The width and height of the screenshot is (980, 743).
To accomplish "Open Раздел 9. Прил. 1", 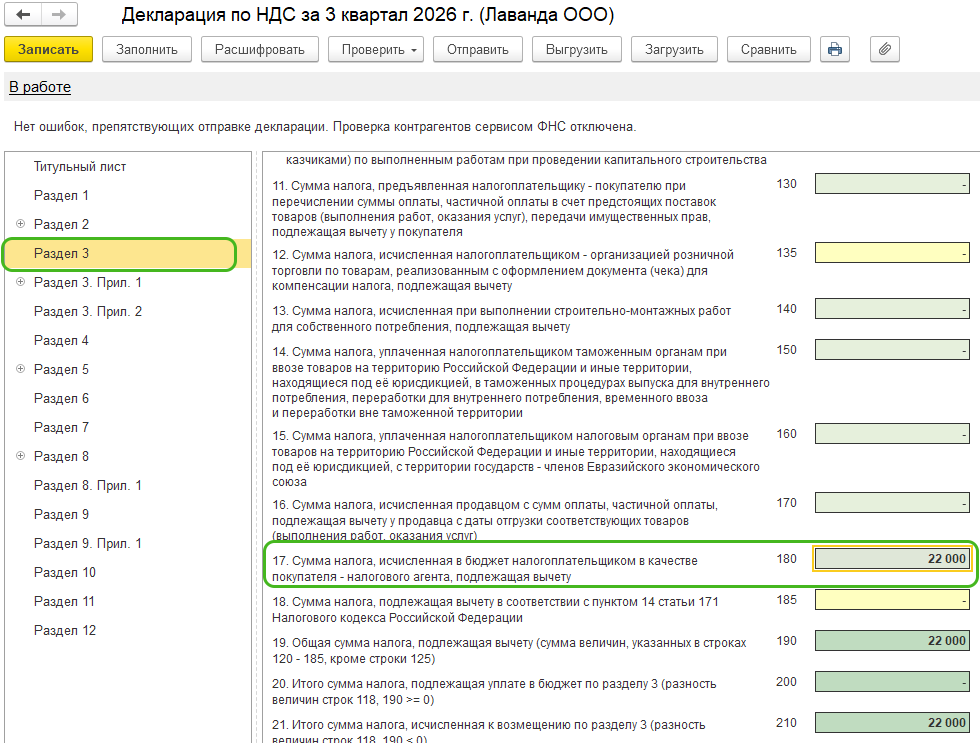I will [x=88, y=544].
